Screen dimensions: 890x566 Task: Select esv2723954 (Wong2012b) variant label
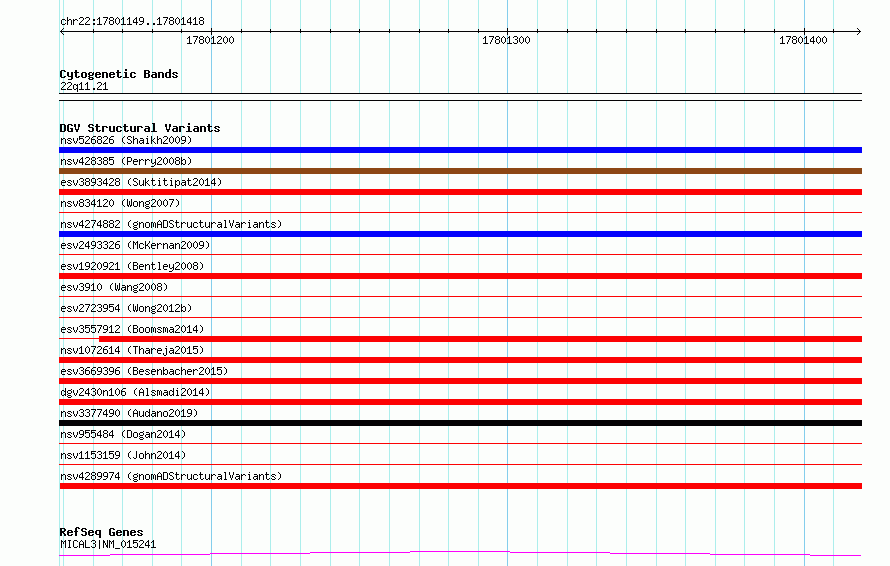pyautogui.click(x=126, y=308)
